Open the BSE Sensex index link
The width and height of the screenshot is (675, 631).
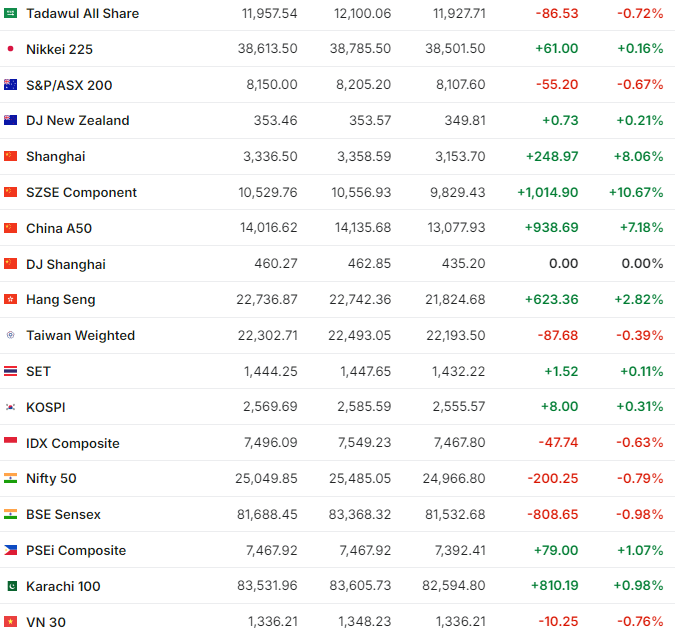pos(63,515)
